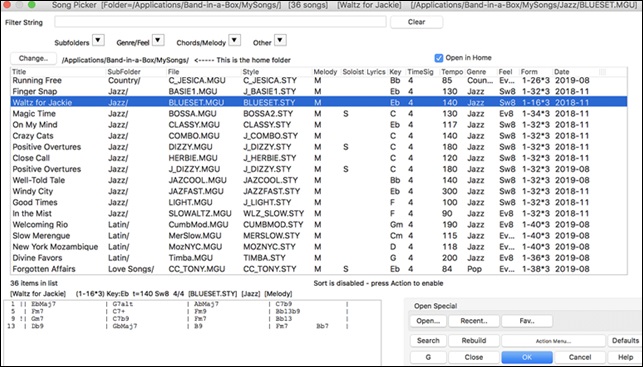643x367 pixels.
Task: Click the EbMaj7 chord in preview
Action: (43, 304)
